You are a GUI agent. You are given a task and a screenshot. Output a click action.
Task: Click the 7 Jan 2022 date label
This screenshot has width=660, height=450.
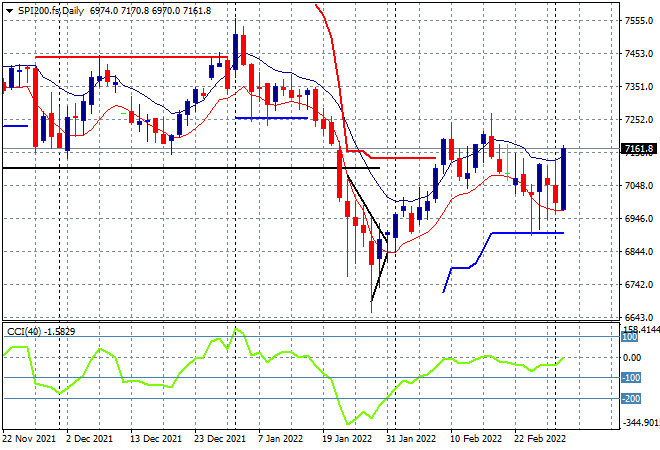[280, 439]
